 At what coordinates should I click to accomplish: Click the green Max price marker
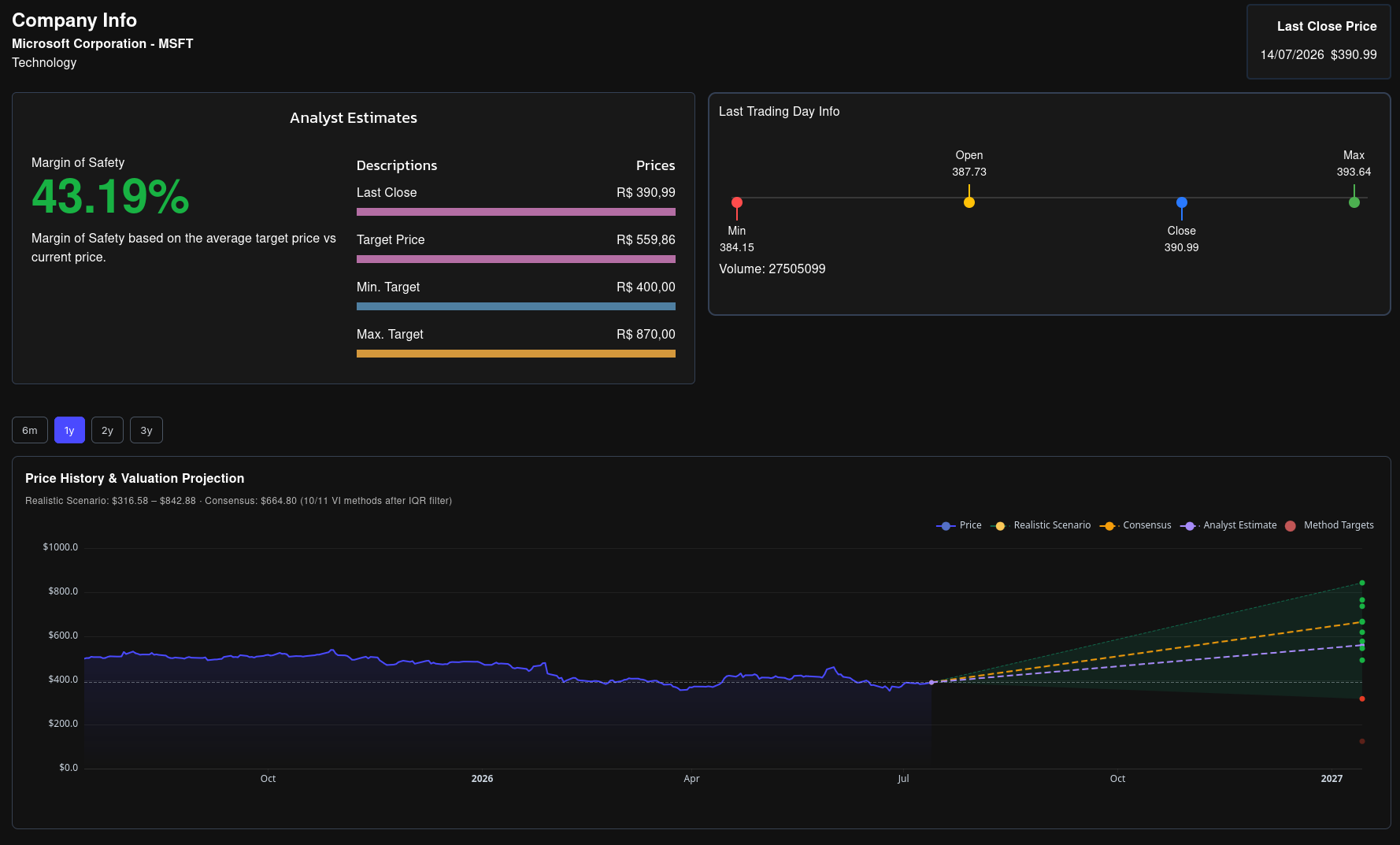(x=1354, y=202)
